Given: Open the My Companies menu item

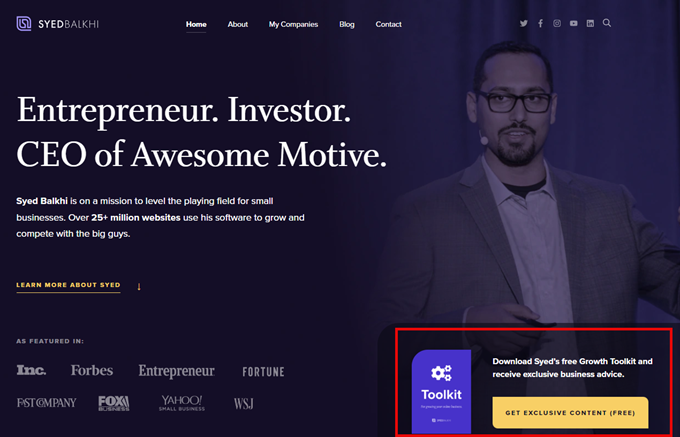Looking at the screenshot, I should pyautogui.click(x=293, y=24).
